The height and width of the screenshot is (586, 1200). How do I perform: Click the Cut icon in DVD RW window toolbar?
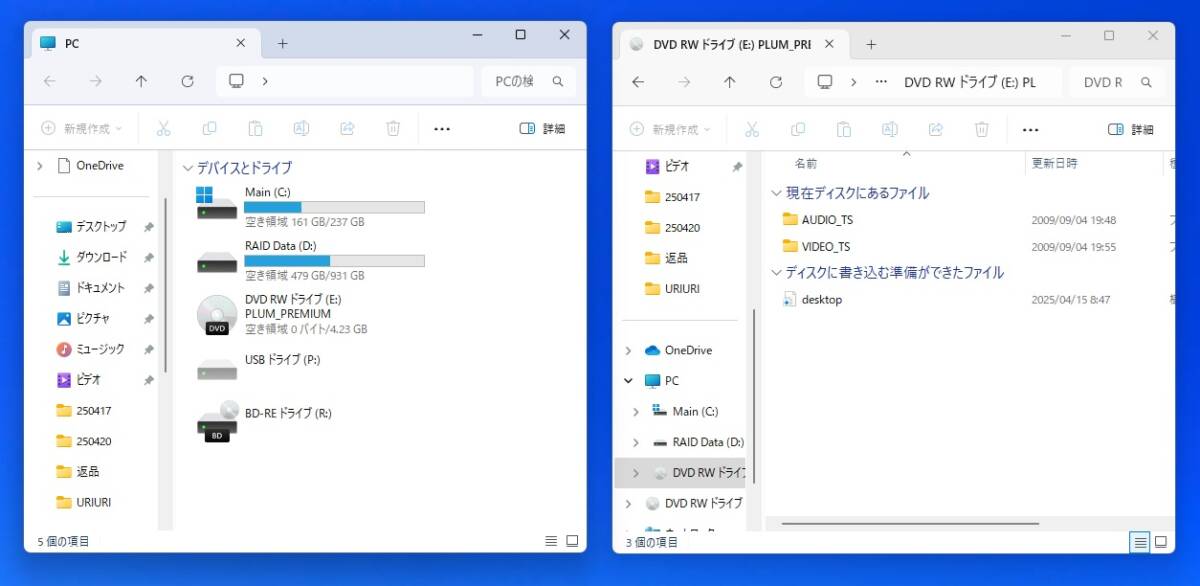tap(752, 129)
